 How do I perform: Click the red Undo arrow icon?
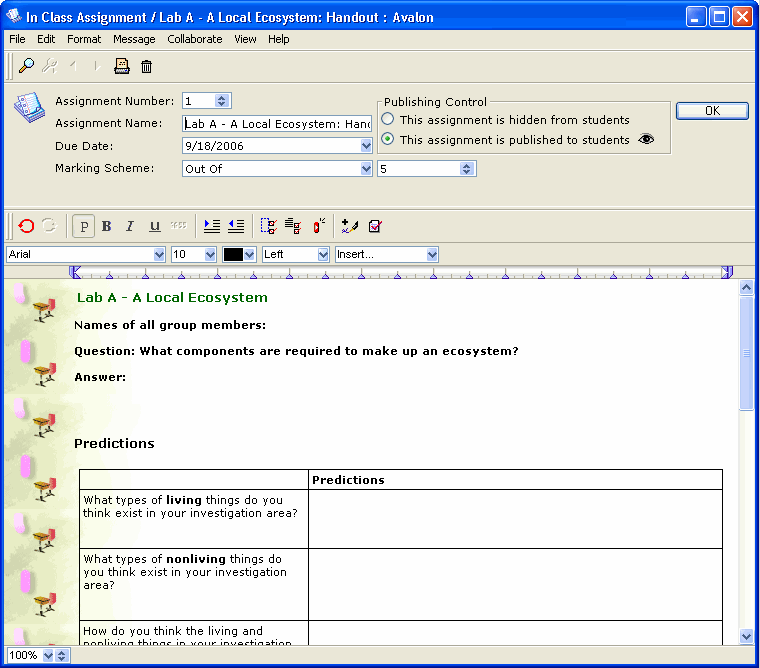tap(26, 226)
